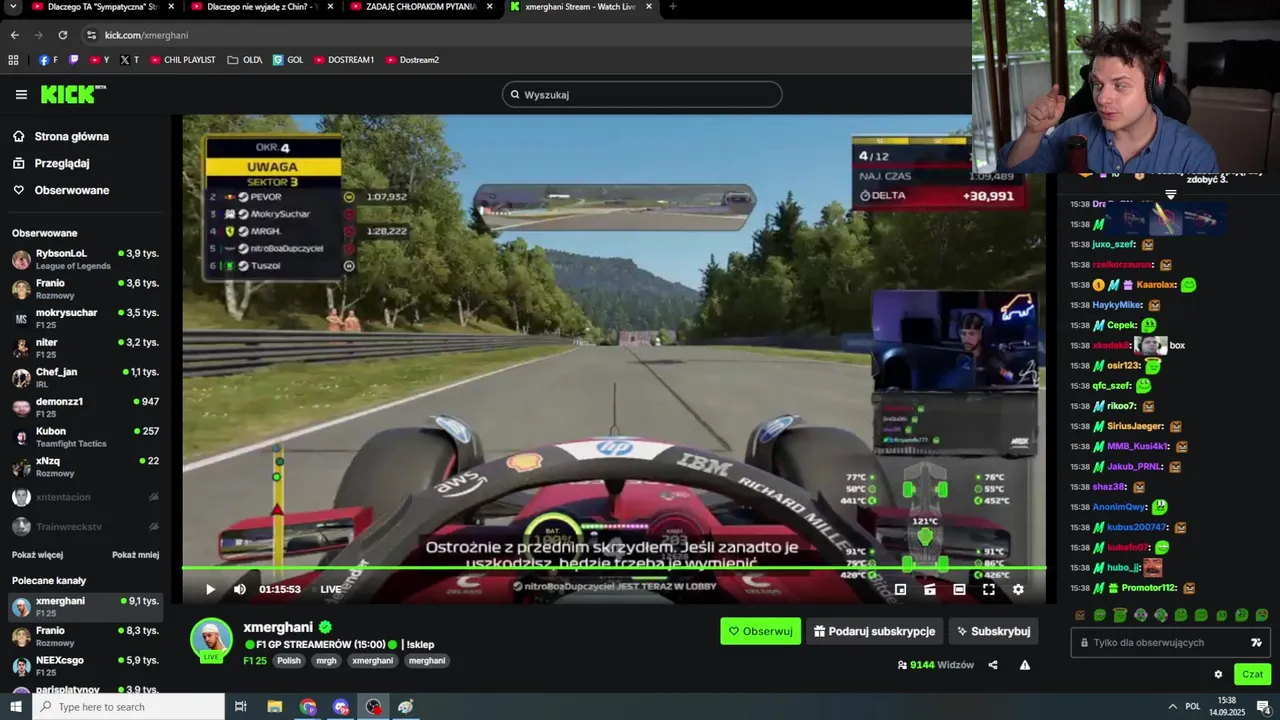
Task: Open xmerghani streamer avatar
Action: 211,640
